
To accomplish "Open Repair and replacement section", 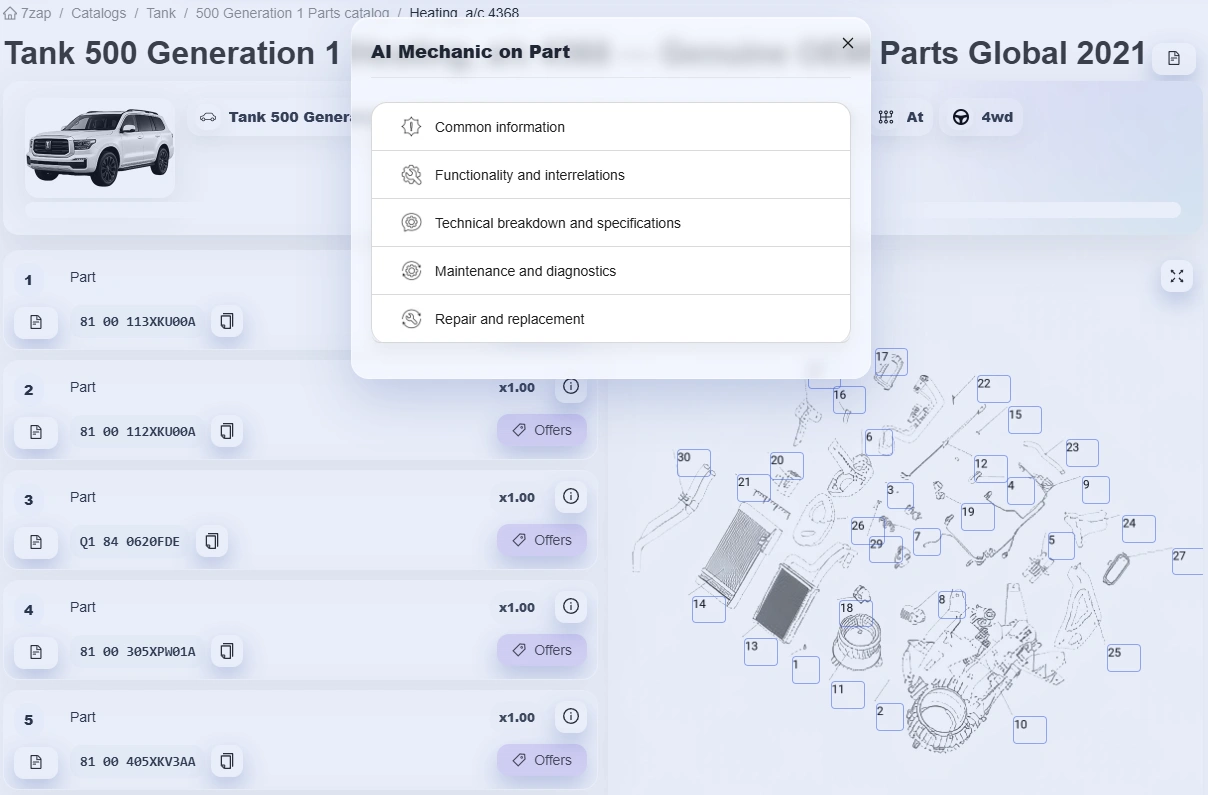I will pos(611,319).
